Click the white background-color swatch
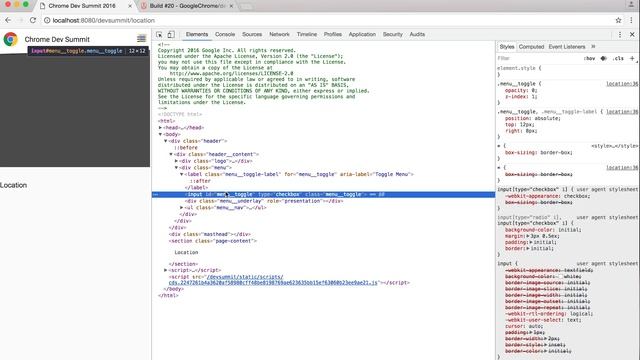 coord(561,276)
